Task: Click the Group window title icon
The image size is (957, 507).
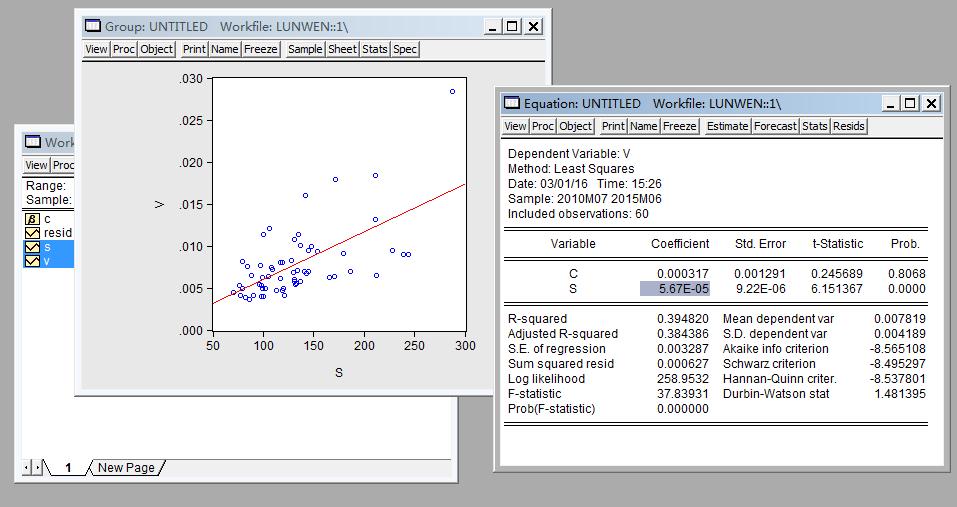Action: click(x=93, y=26)
